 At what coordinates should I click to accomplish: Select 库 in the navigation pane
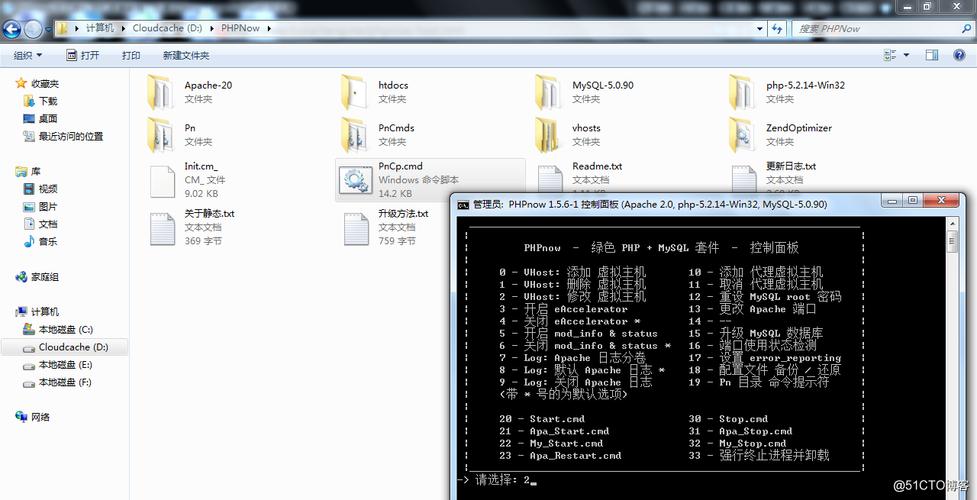click(36, 171)
